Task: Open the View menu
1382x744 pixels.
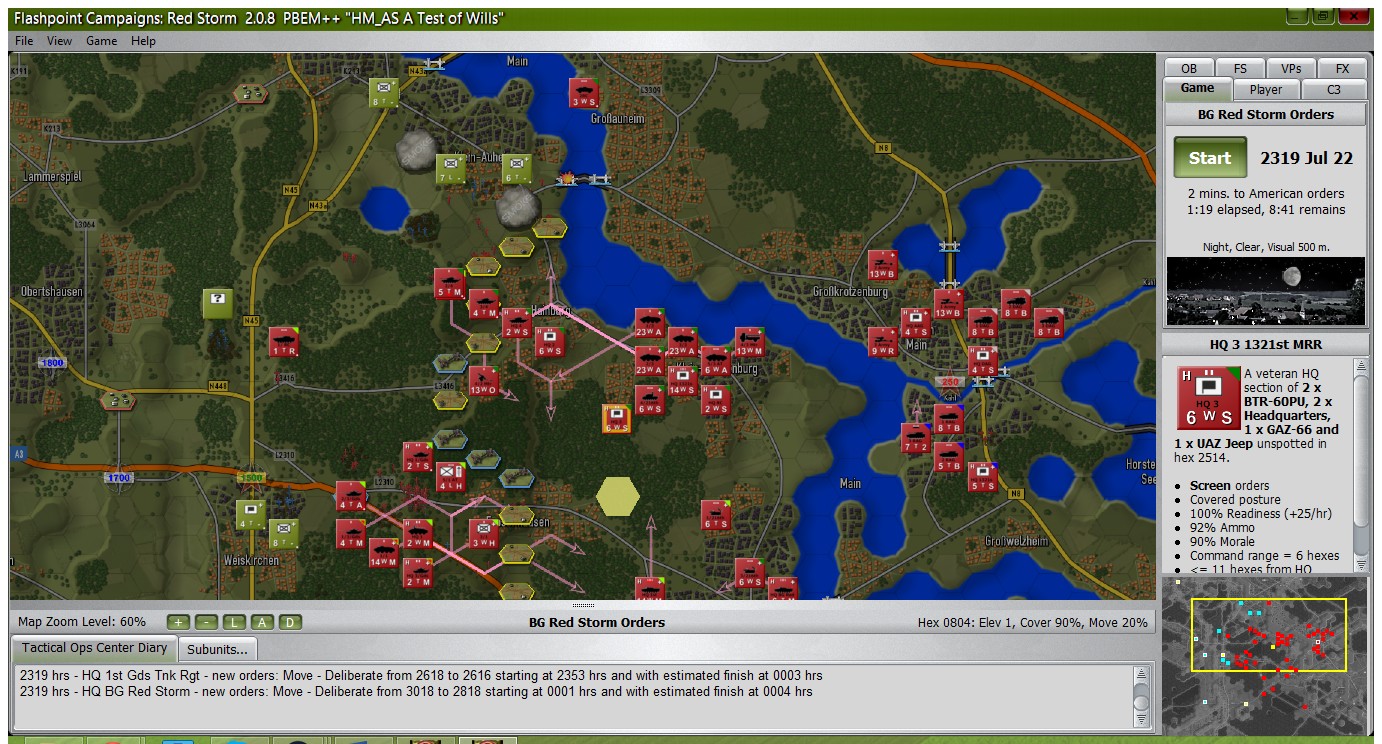Action: (x=59, y=41)
